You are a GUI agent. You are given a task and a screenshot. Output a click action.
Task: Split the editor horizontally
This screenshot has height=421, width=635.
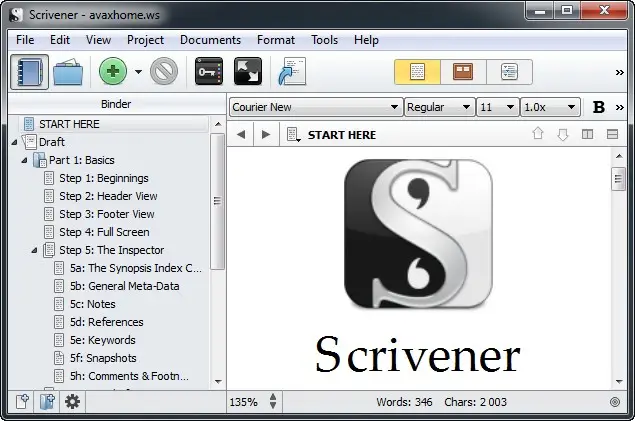[612, 134]
